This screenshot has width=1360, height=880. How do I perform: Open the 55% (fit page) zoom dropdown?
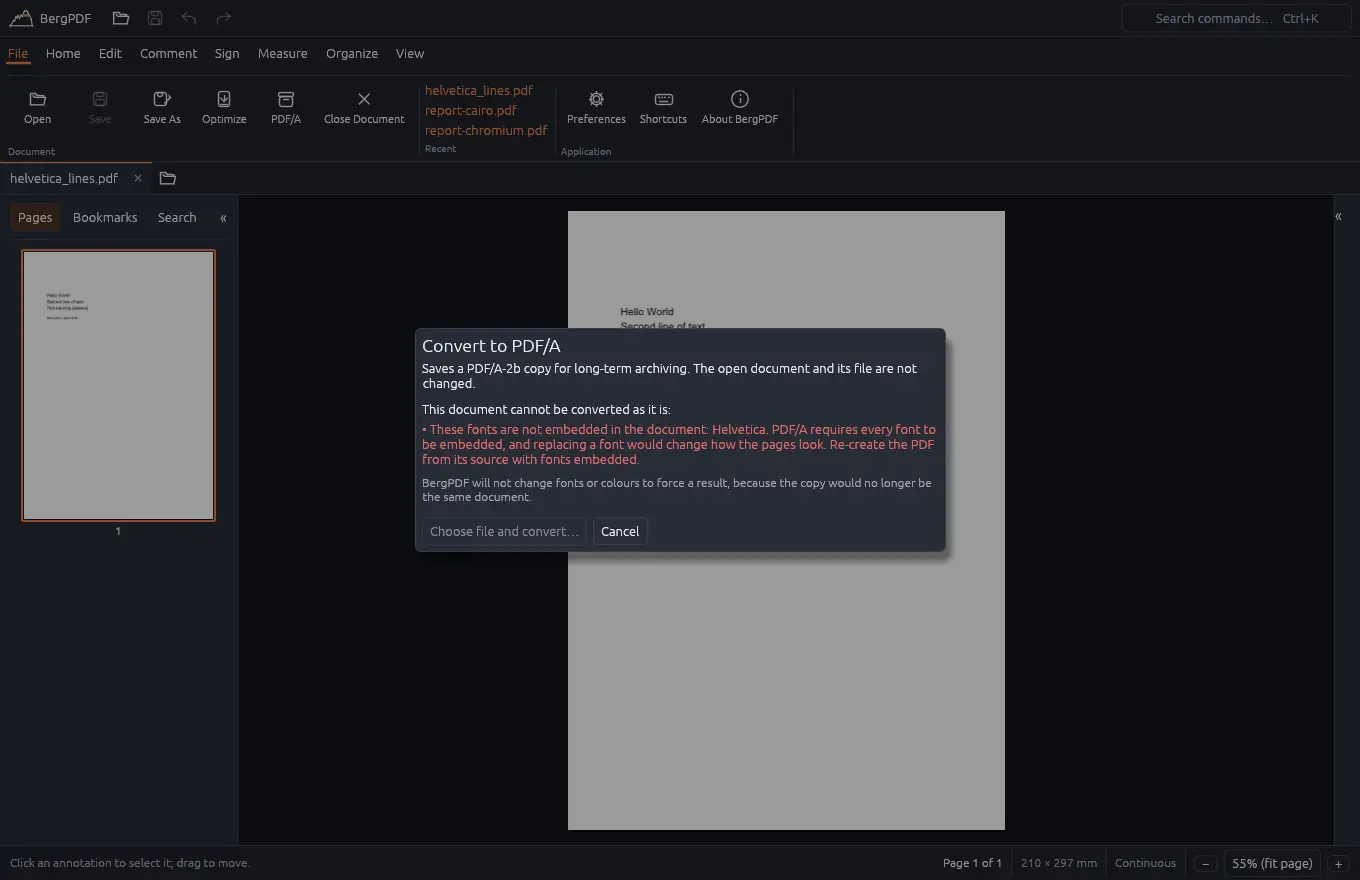click(1272, 863)
